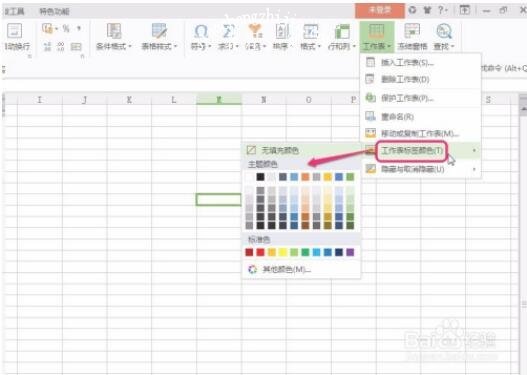Expand the Filter (筛选) dropdown arrow
Viewport: 527px width, 375px height.
265,46
